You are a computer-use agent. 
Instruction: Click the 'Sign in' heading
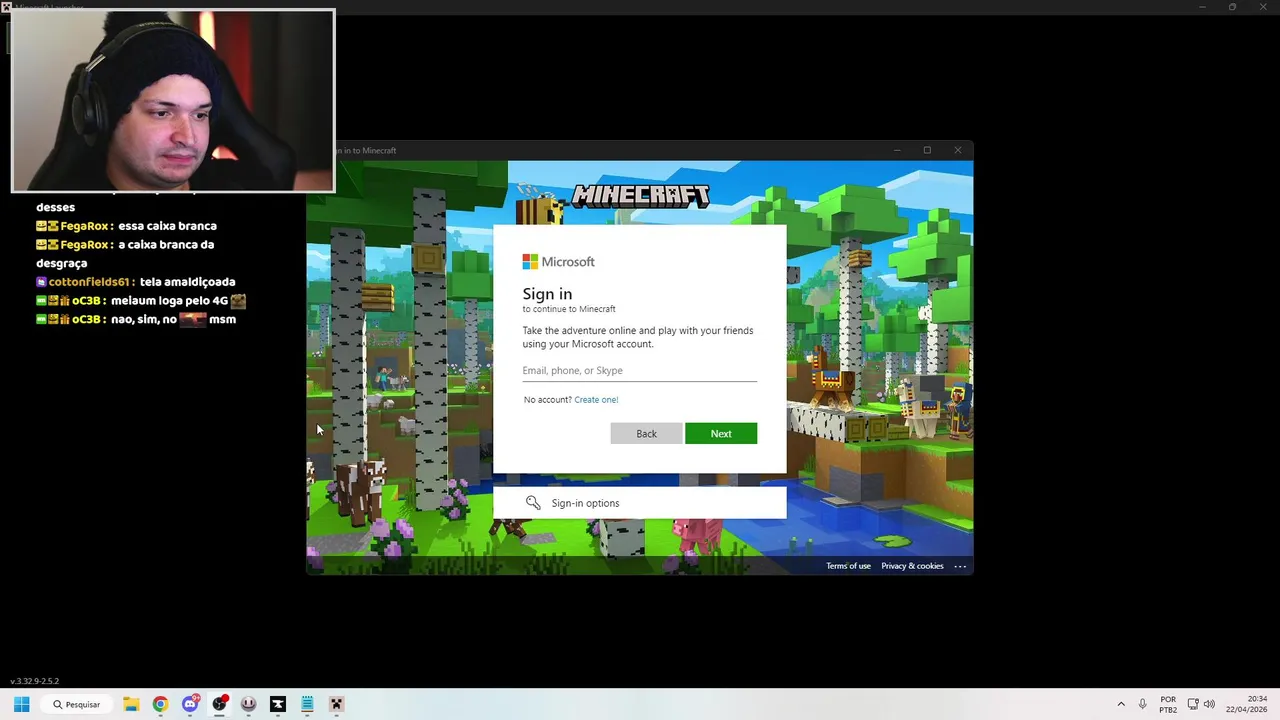coord(547,294)
